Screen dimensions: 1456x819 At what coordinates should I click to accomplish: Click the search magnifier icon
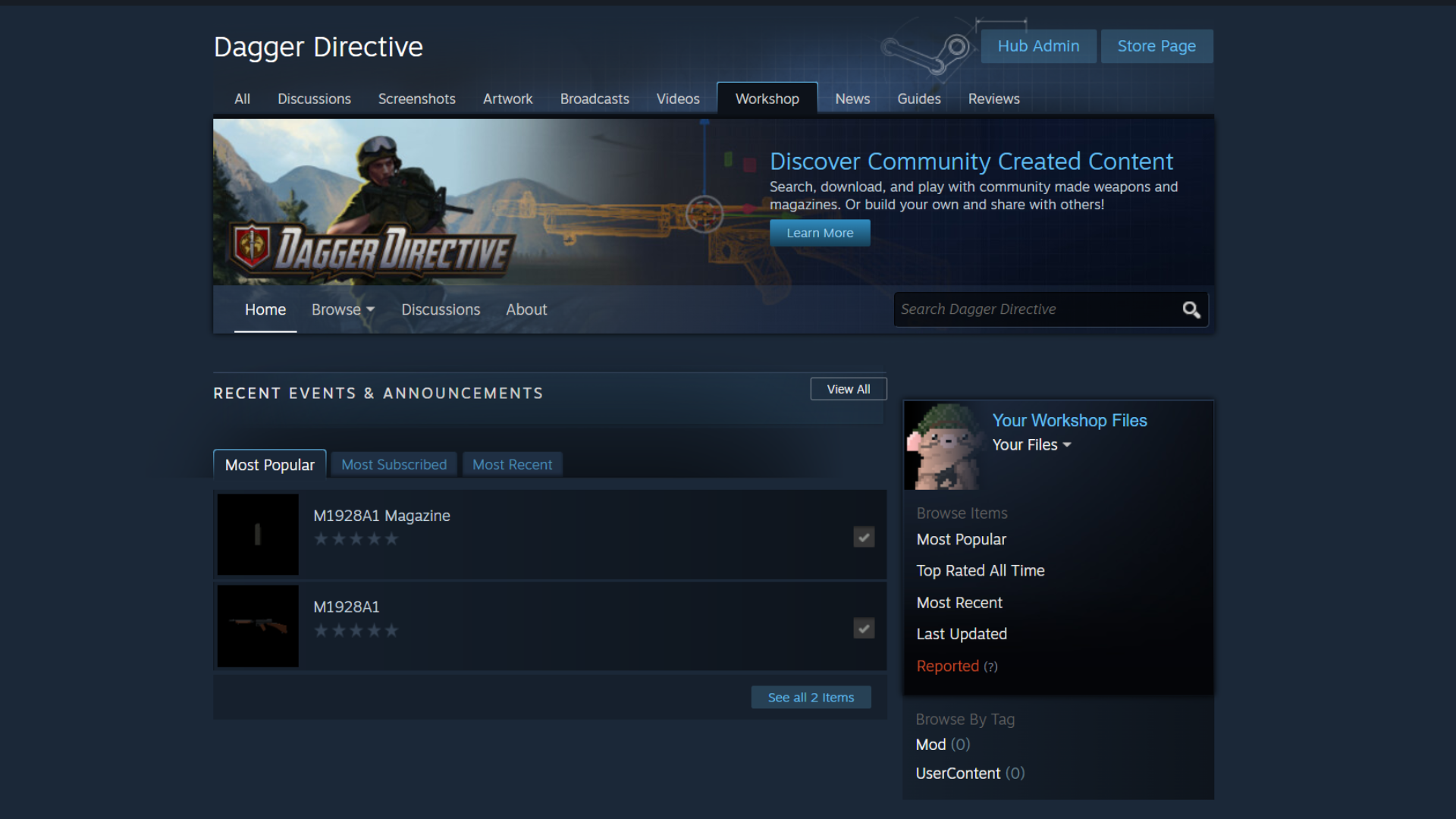(x=1191, y=310)
